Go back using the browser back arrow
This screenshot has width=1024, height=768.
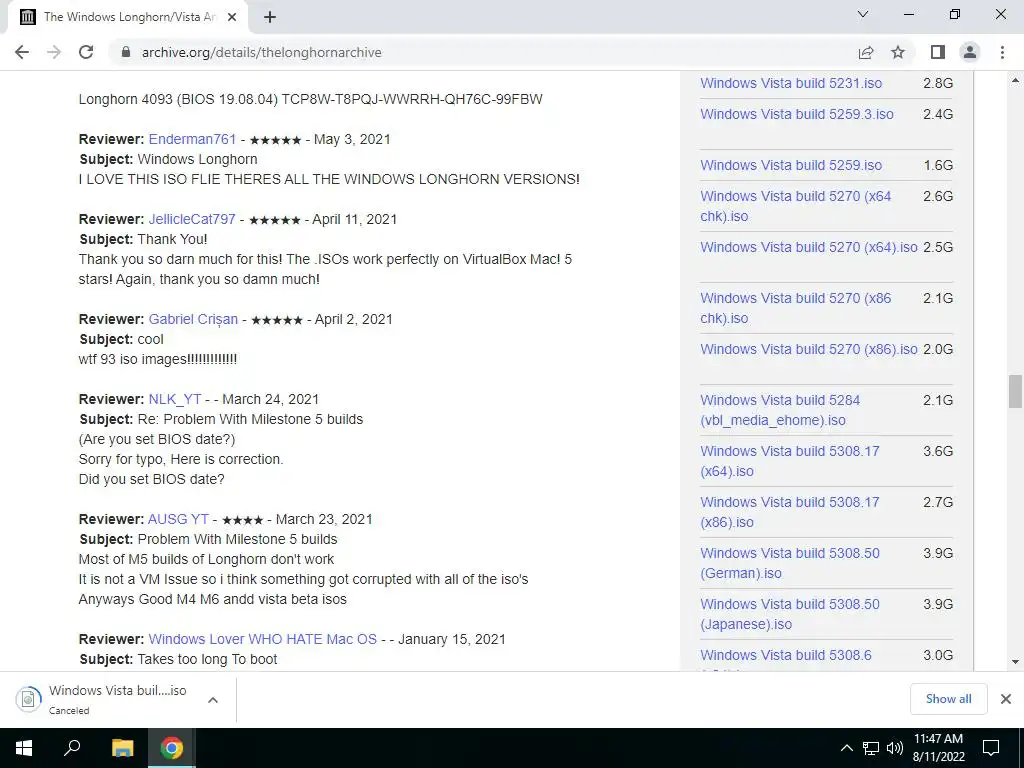[22, 52]
